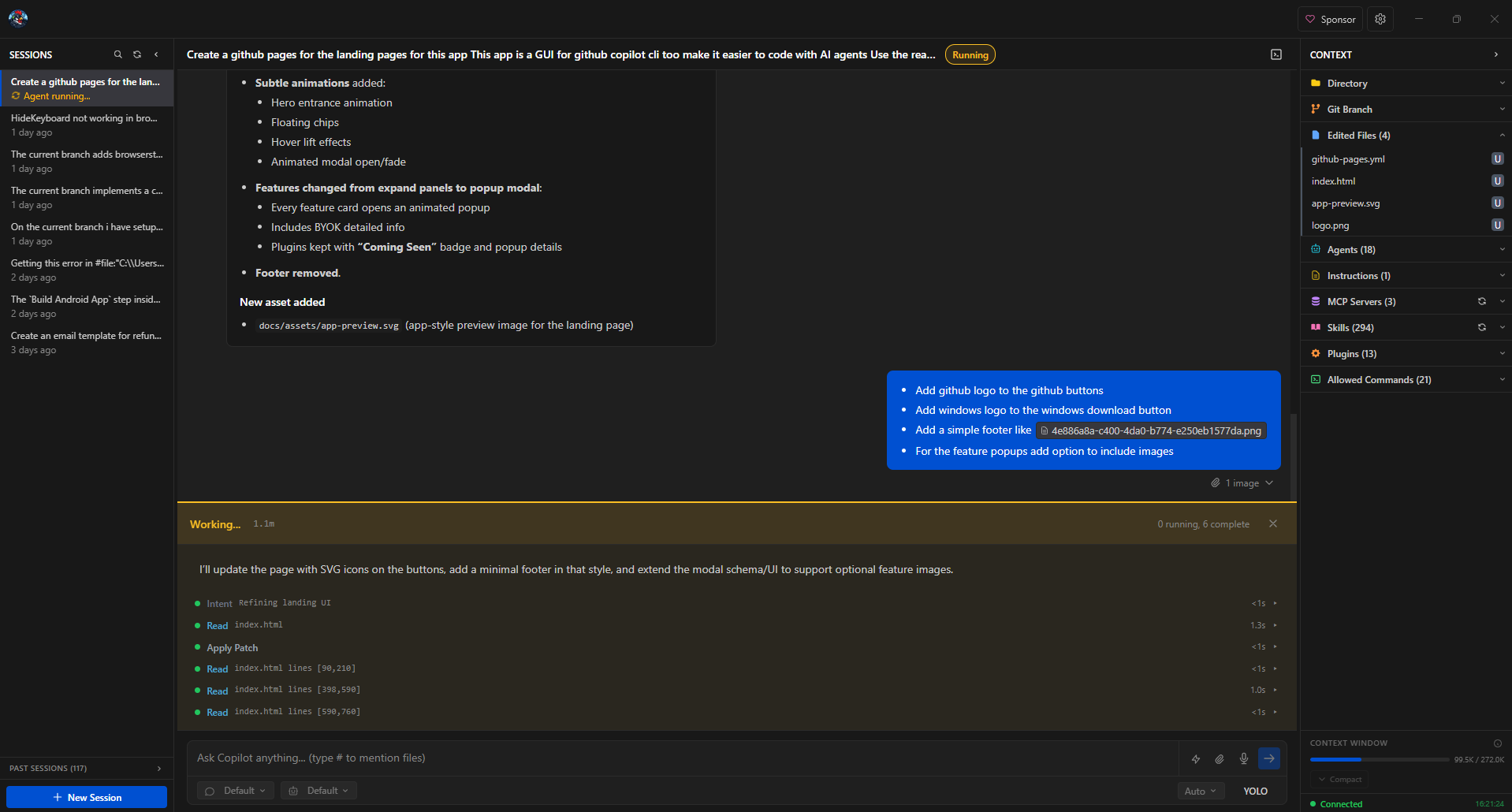Viewport: 1512px width, 812px height.
Task: Click the context window usage bar
Action: pos(1379,759)
